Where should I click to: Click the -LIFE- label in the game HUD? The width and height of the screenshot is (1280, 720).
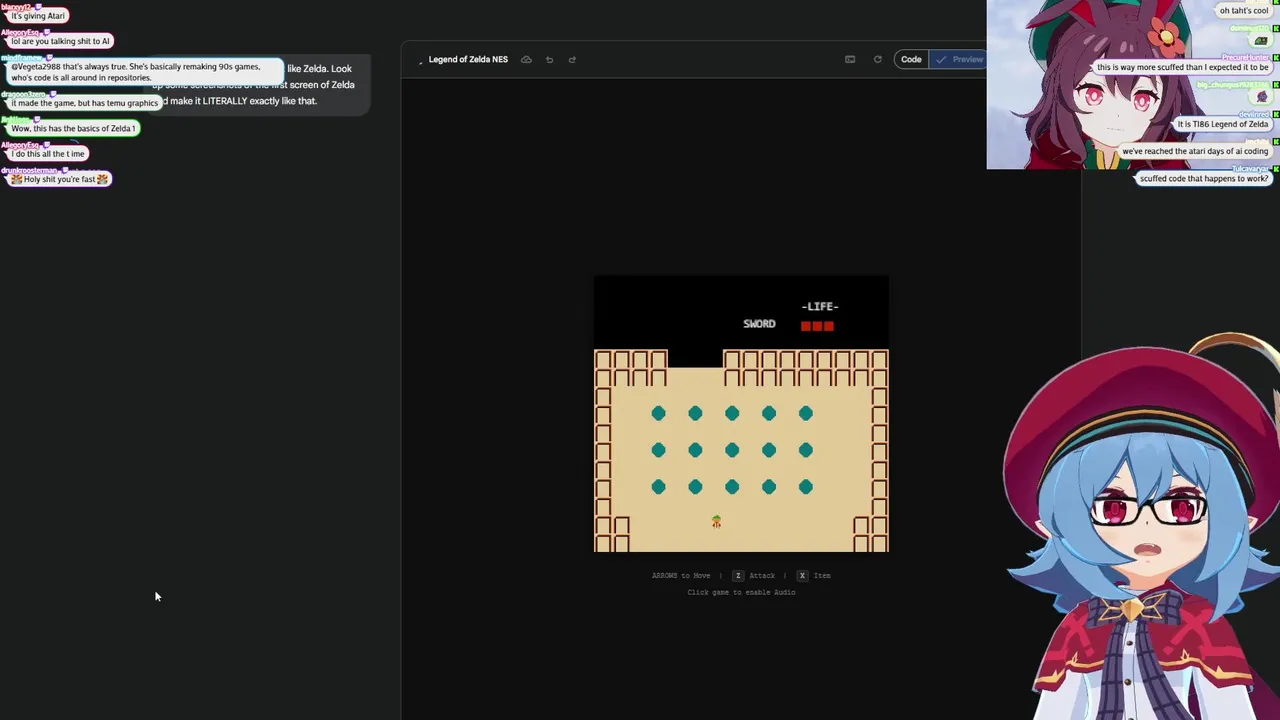(x=820, y=306)
